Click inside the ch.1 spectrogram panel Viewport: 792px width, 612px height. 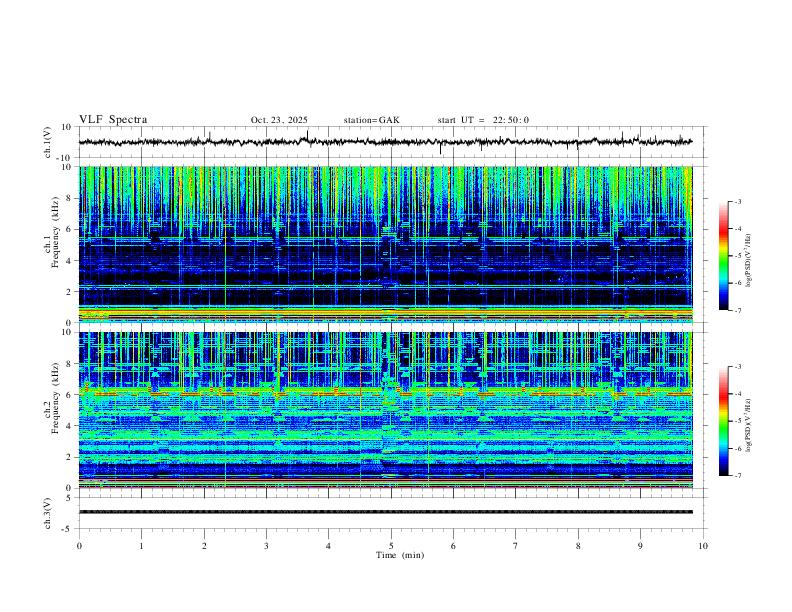385,244
